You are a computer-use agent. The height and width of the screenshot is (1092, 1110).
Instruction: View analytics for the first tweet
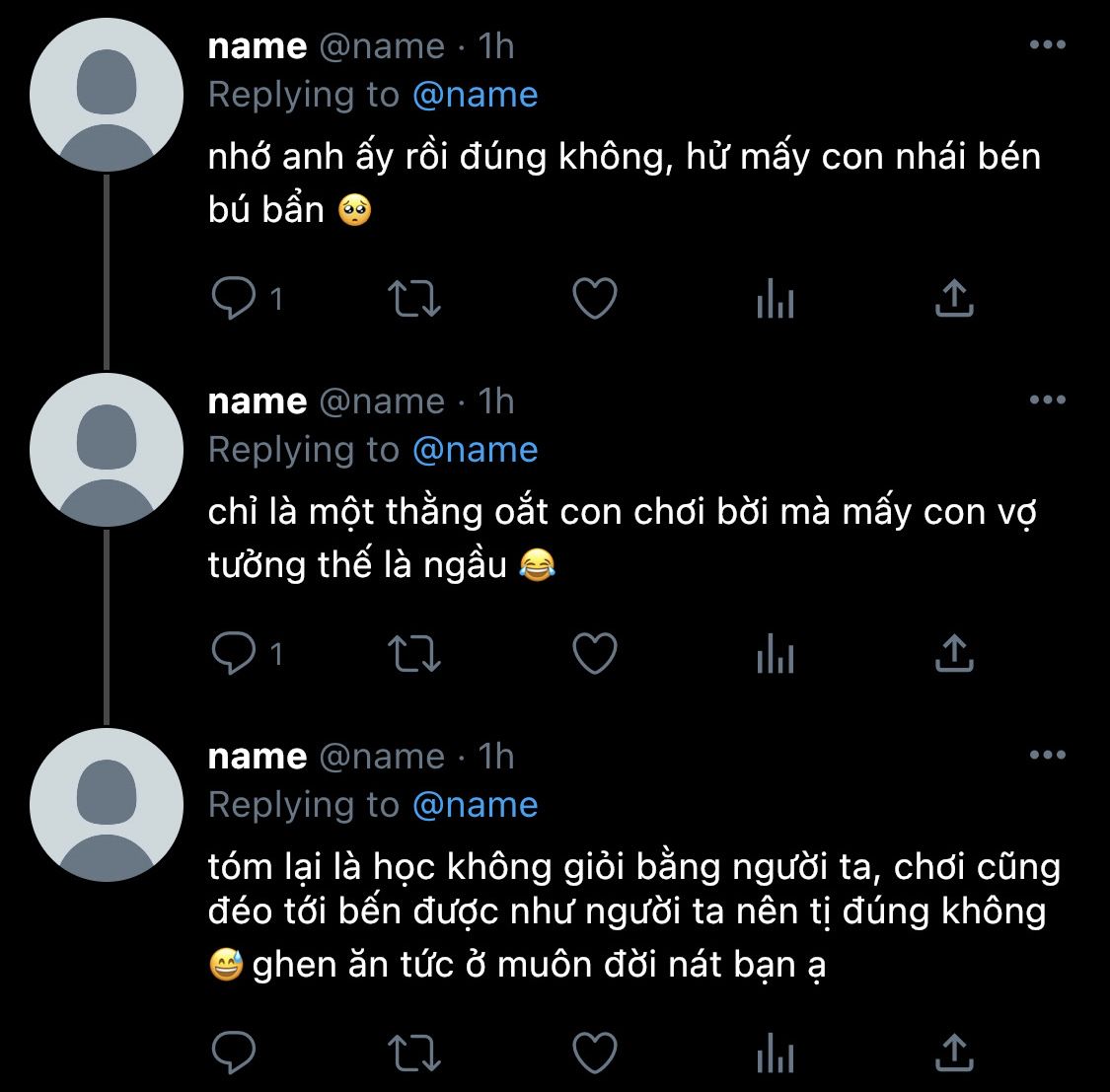point(775,299)
